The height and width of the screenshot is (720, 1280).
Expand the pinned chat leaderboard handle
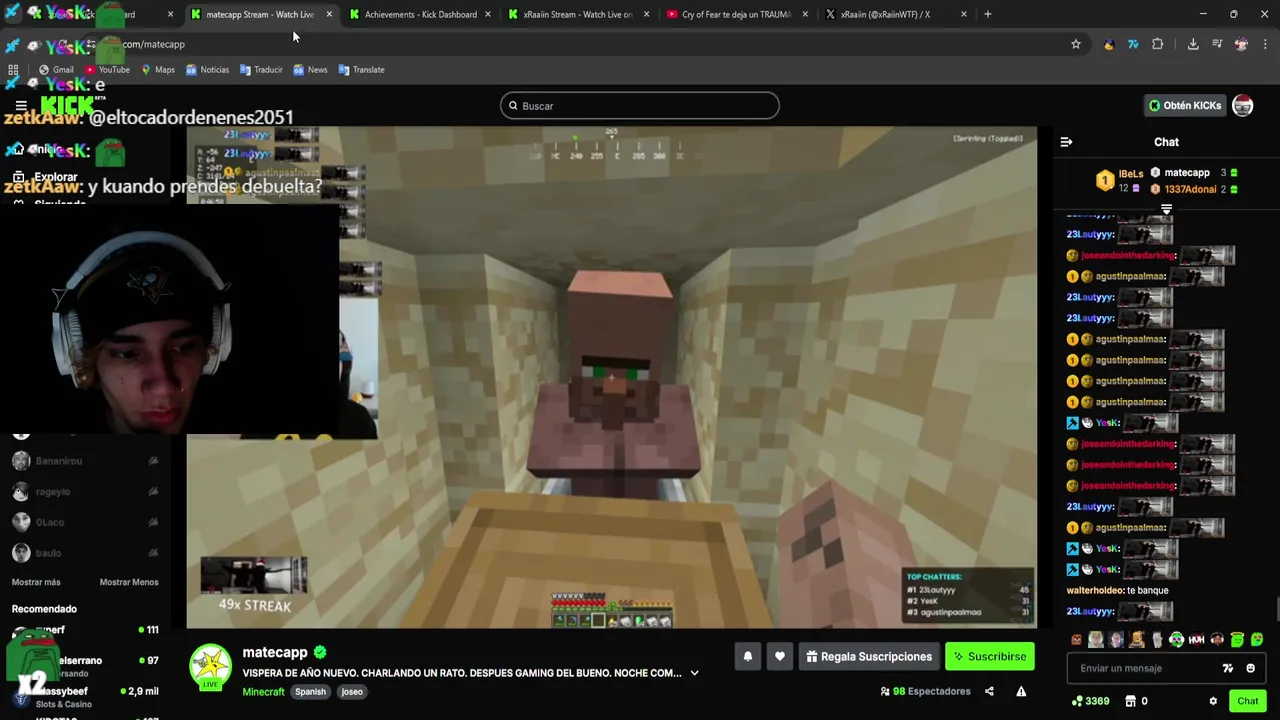pyautogui.click(x=1166, y=209)
